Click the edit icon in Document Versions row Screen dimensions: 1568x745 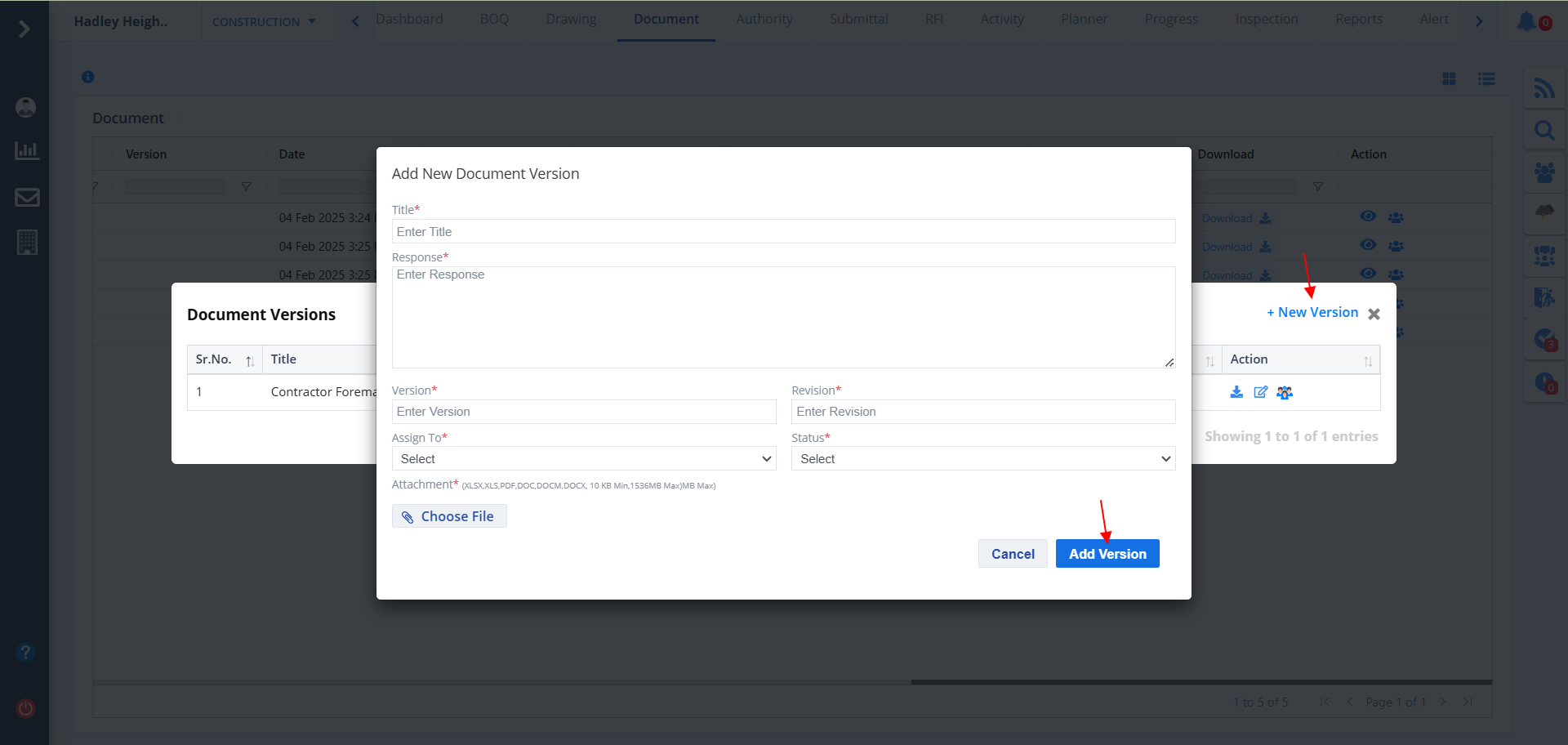pos(1260,392)
